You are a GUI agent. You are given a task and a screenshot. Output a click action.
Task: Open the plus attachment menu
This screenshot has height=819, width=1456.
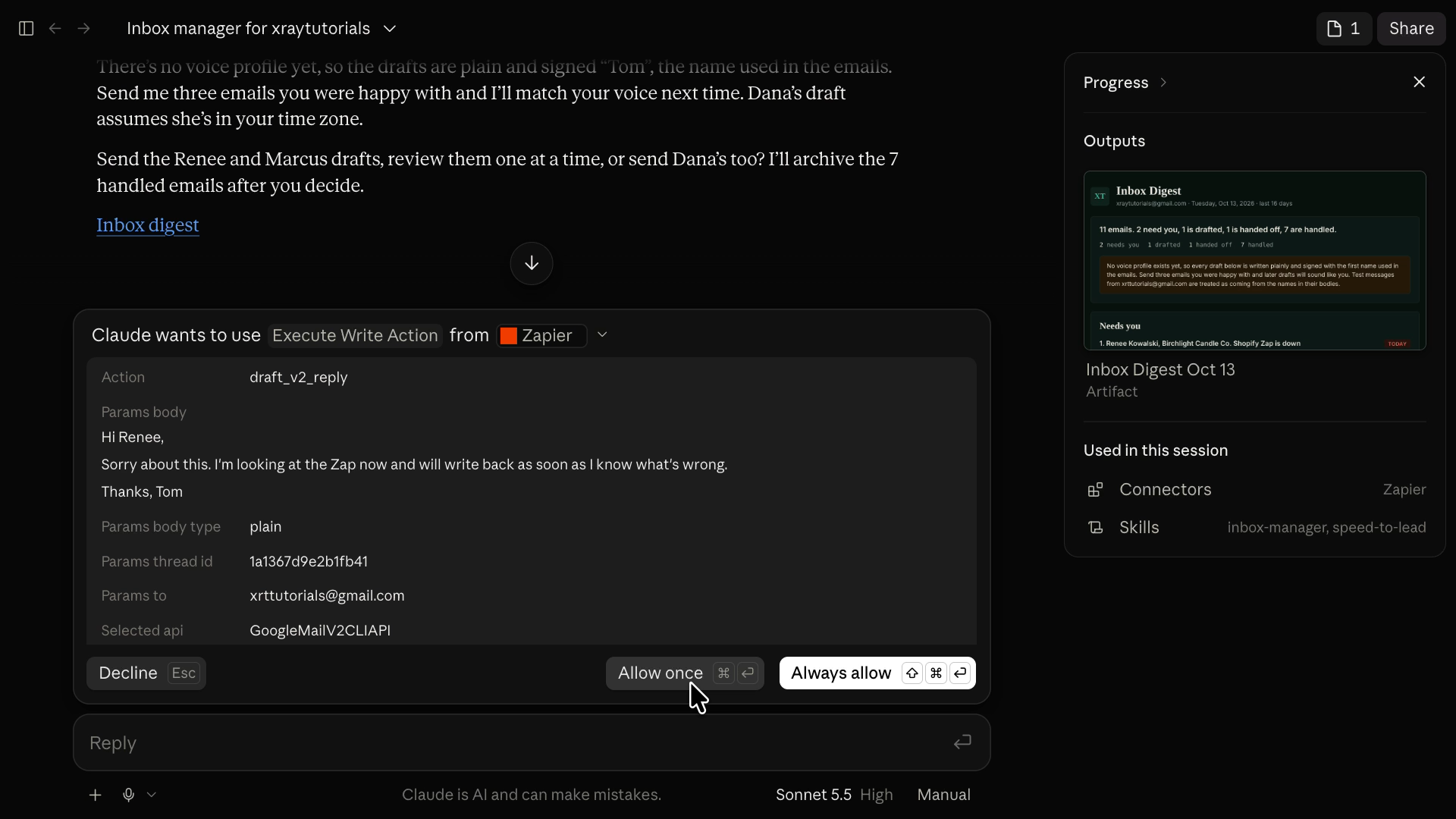pos(95,795)
